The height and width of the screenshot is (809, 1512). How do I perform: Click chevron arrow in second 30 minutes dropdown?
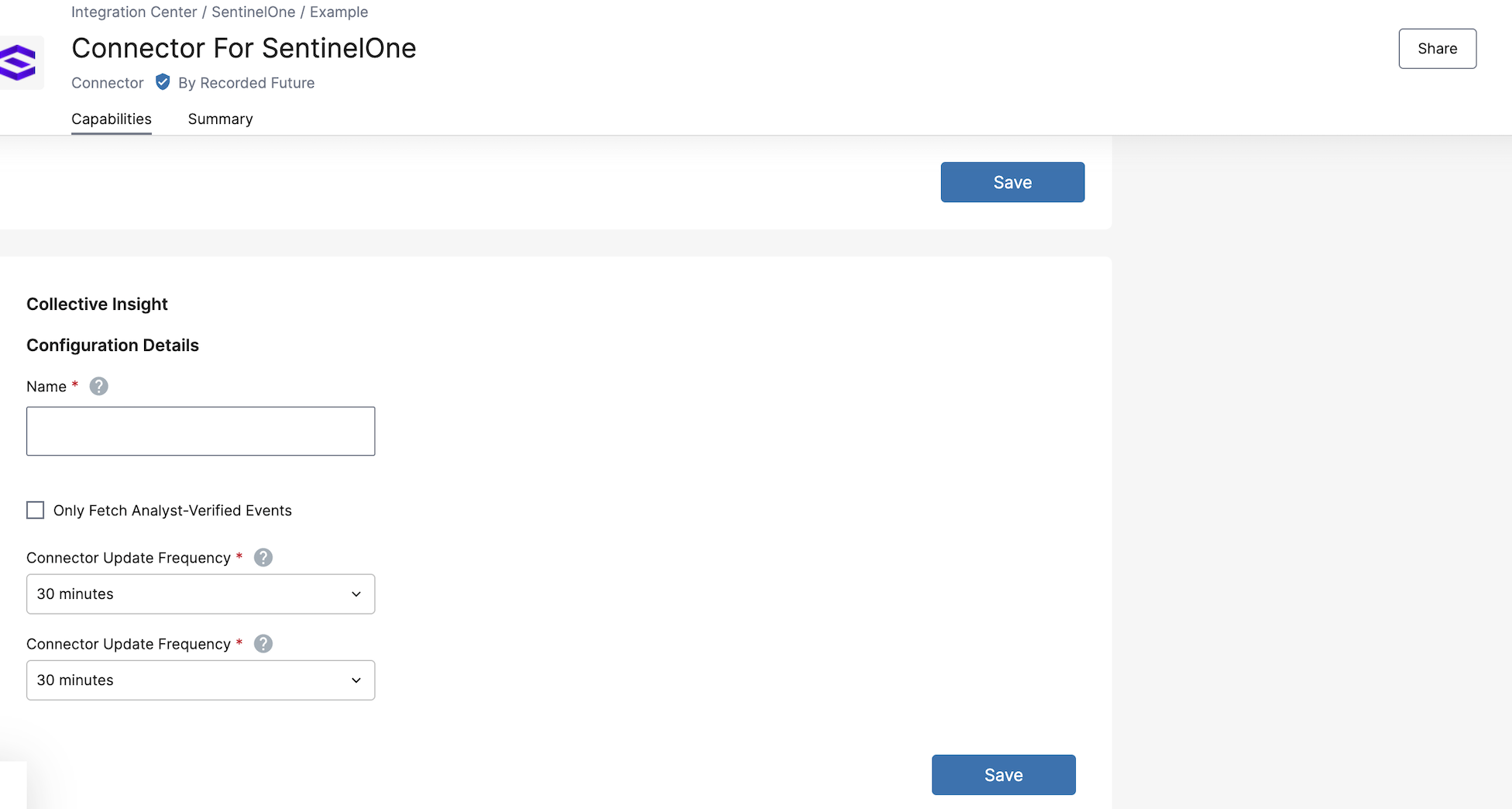(356, 680)
